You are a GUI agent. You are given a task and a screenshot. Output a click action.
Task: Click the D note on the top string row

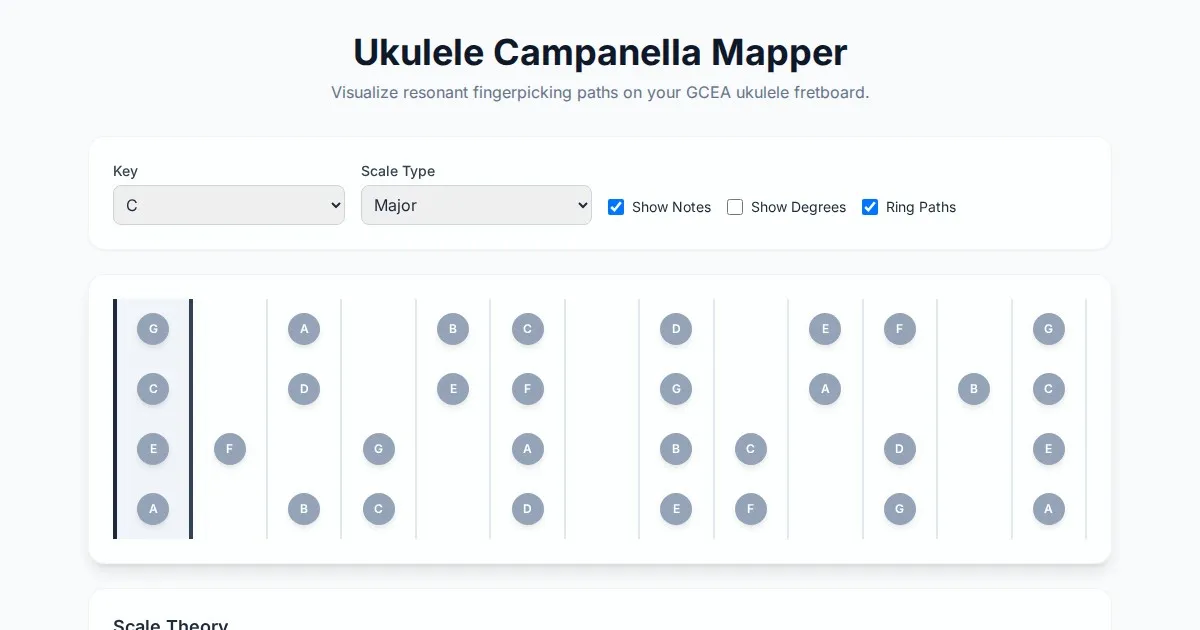click(676, 329)
